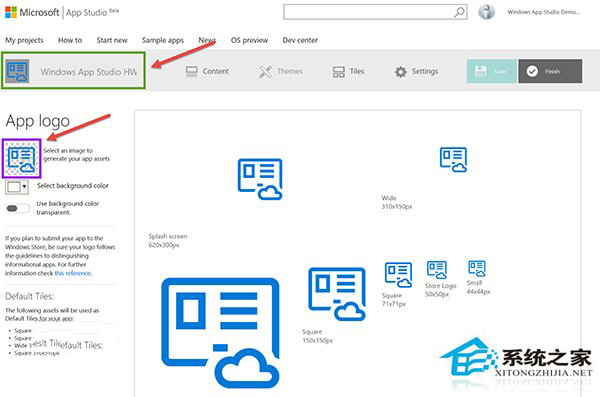The height and width of the screenshot is (397, 600).
Task: Click the Finish checkmark icon
Action: pyautogui.click(x=532, y=71)
